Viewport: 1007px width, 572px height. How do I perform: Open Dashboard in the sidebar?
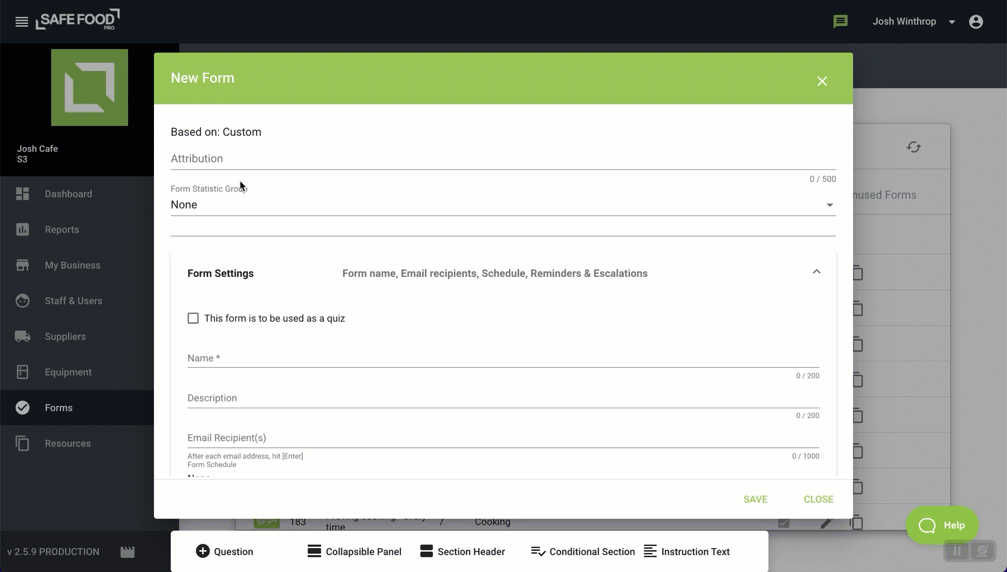coord(77,194)
